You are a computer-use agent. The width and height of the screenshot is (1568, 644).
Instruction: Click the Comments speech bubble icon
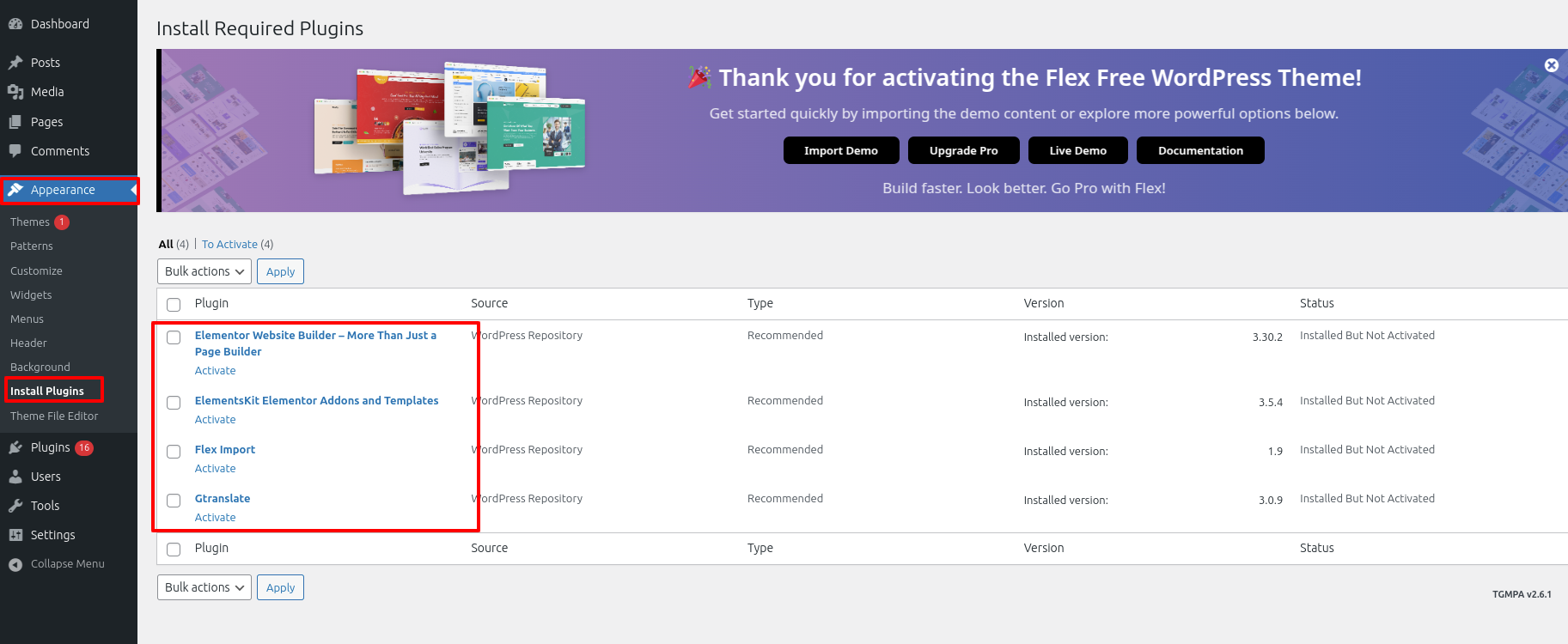click(x=15, y=151)
